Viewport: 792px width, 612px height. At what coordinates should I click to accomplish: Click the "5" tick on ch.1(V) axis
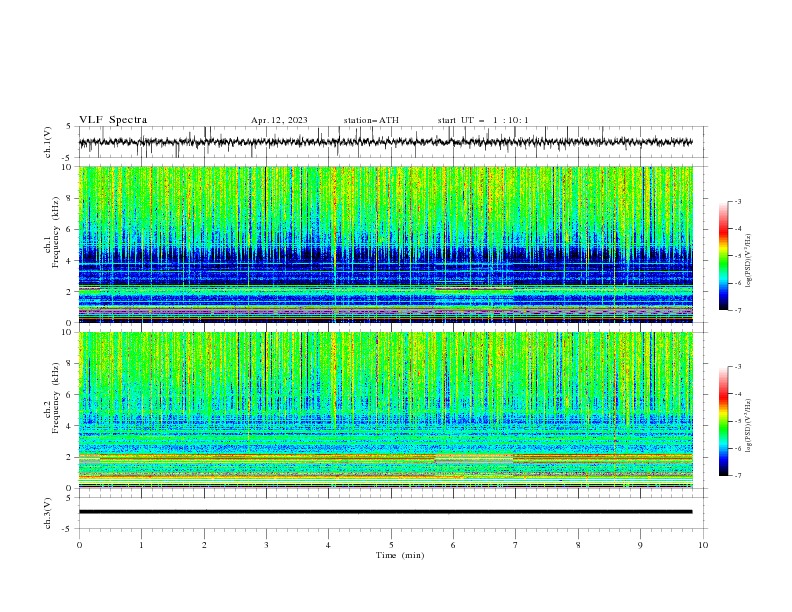click(x=68, y=127)
